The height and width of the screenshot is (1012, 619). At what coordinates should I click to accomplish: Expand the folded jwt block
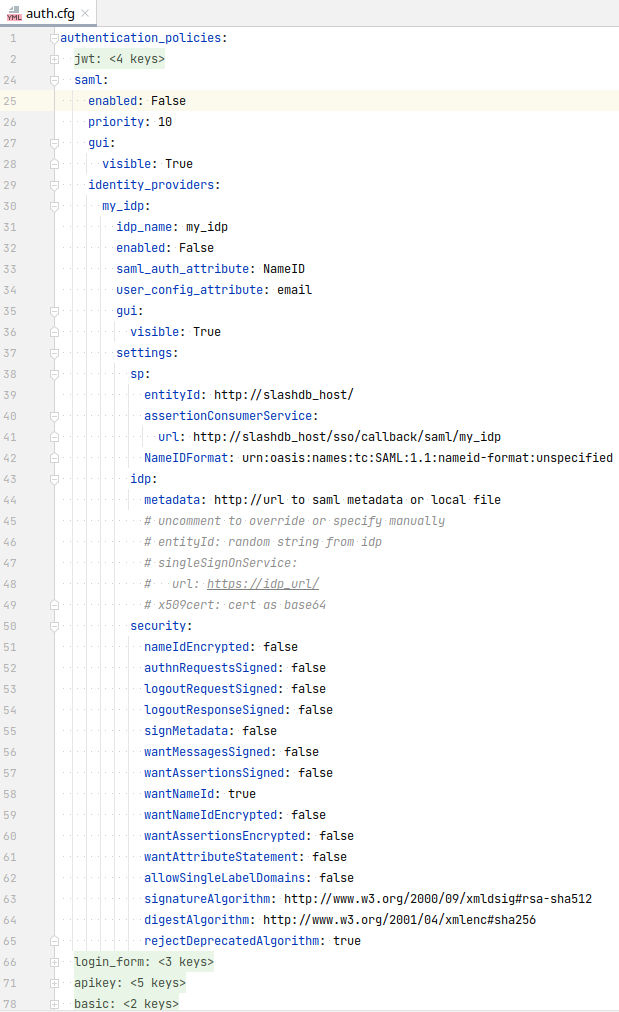[54, 59]
